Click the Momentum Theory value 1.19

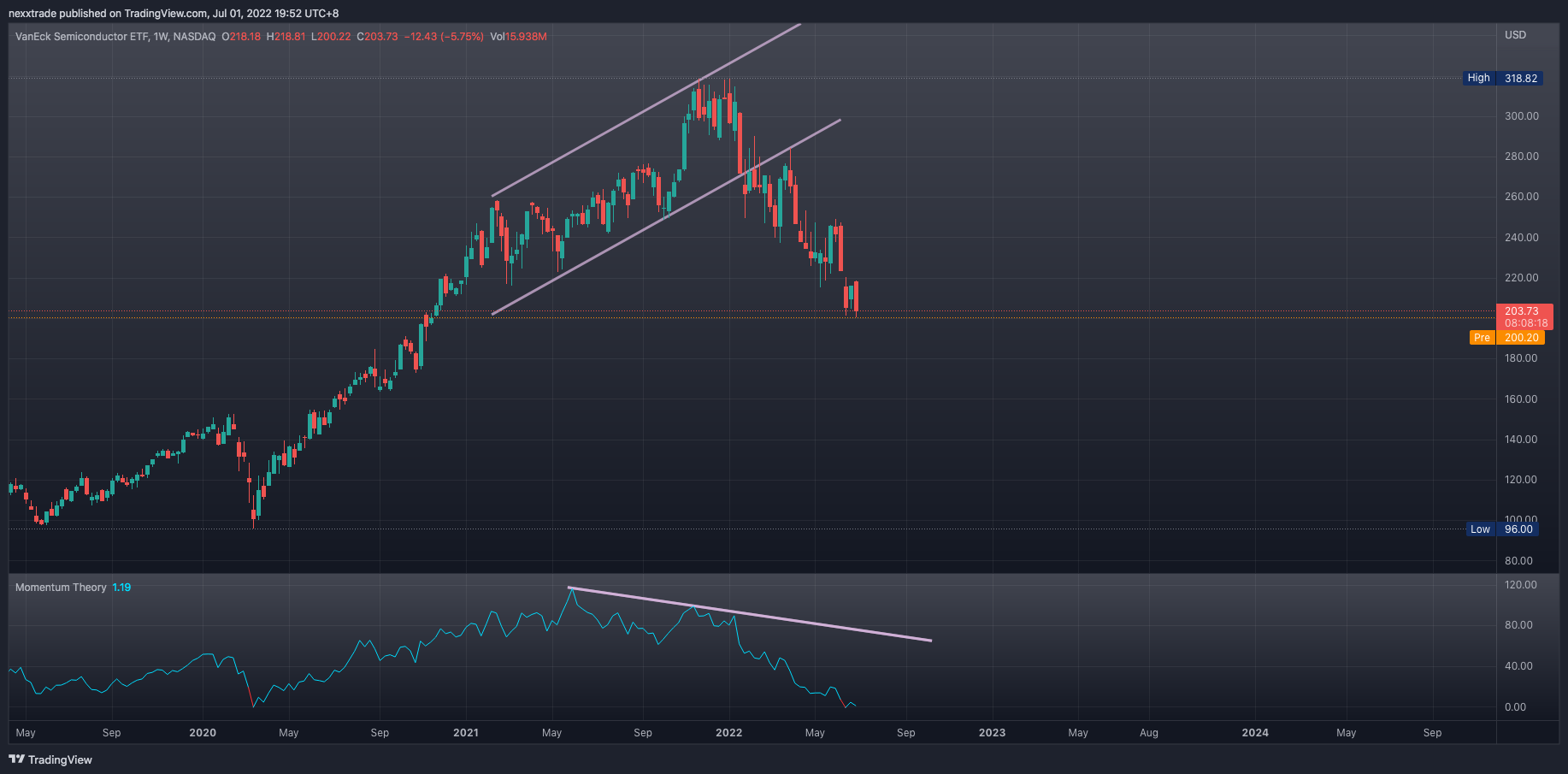(121, 588)
